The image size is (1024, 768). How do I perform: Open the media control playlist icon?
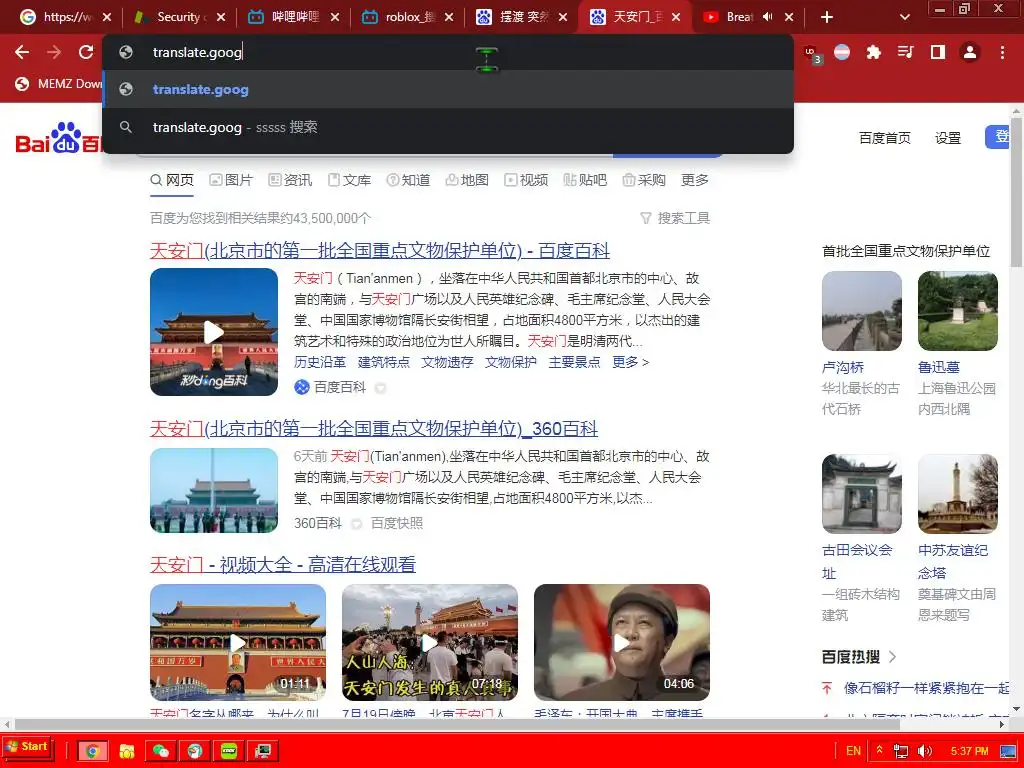point(906,52)
